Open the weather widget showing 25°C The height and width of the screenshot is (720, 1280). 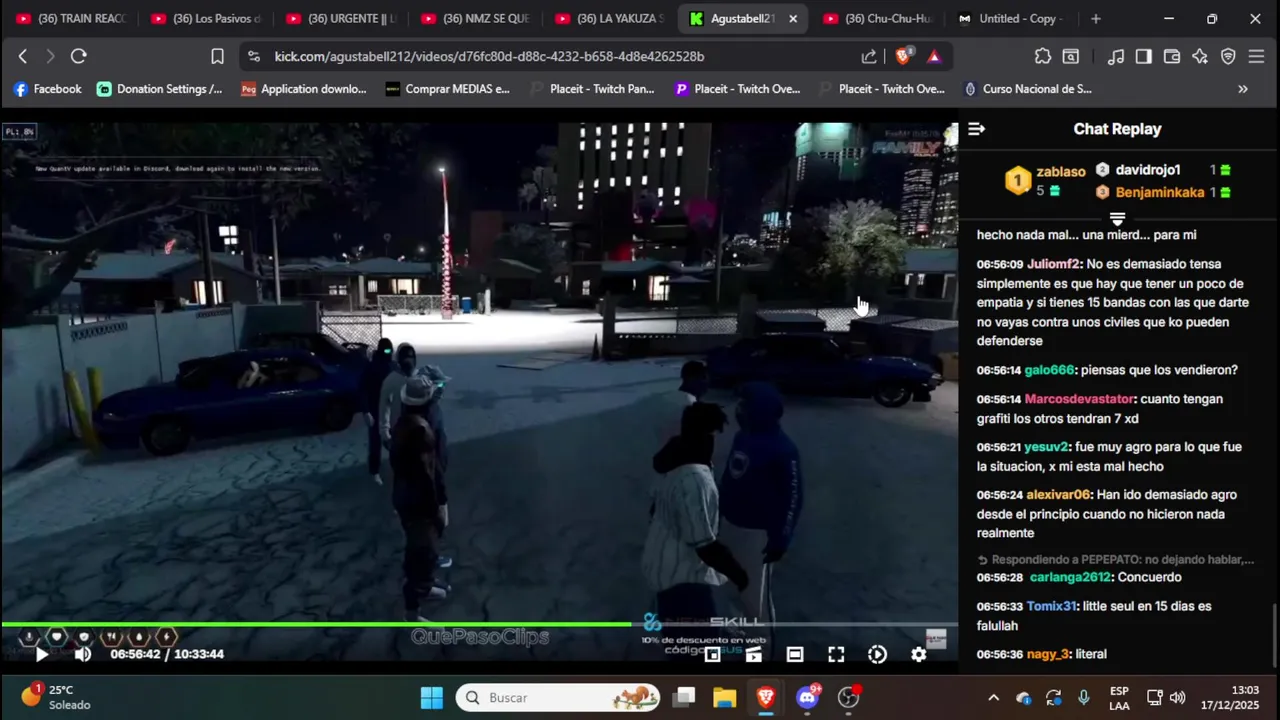pos(55,697)
